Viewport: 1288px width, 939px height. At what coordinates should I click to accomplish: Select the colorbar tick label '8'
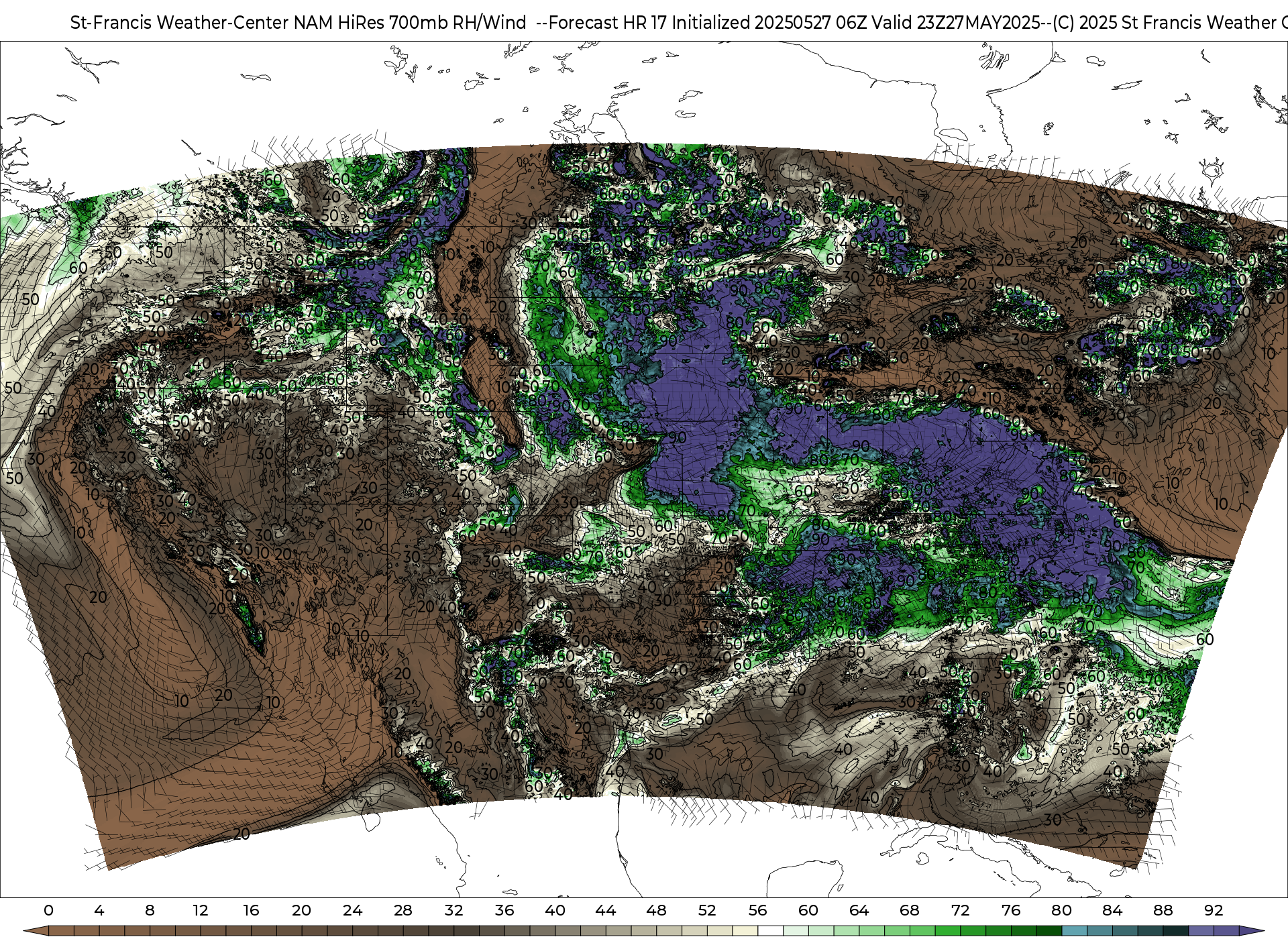(150, 910)
